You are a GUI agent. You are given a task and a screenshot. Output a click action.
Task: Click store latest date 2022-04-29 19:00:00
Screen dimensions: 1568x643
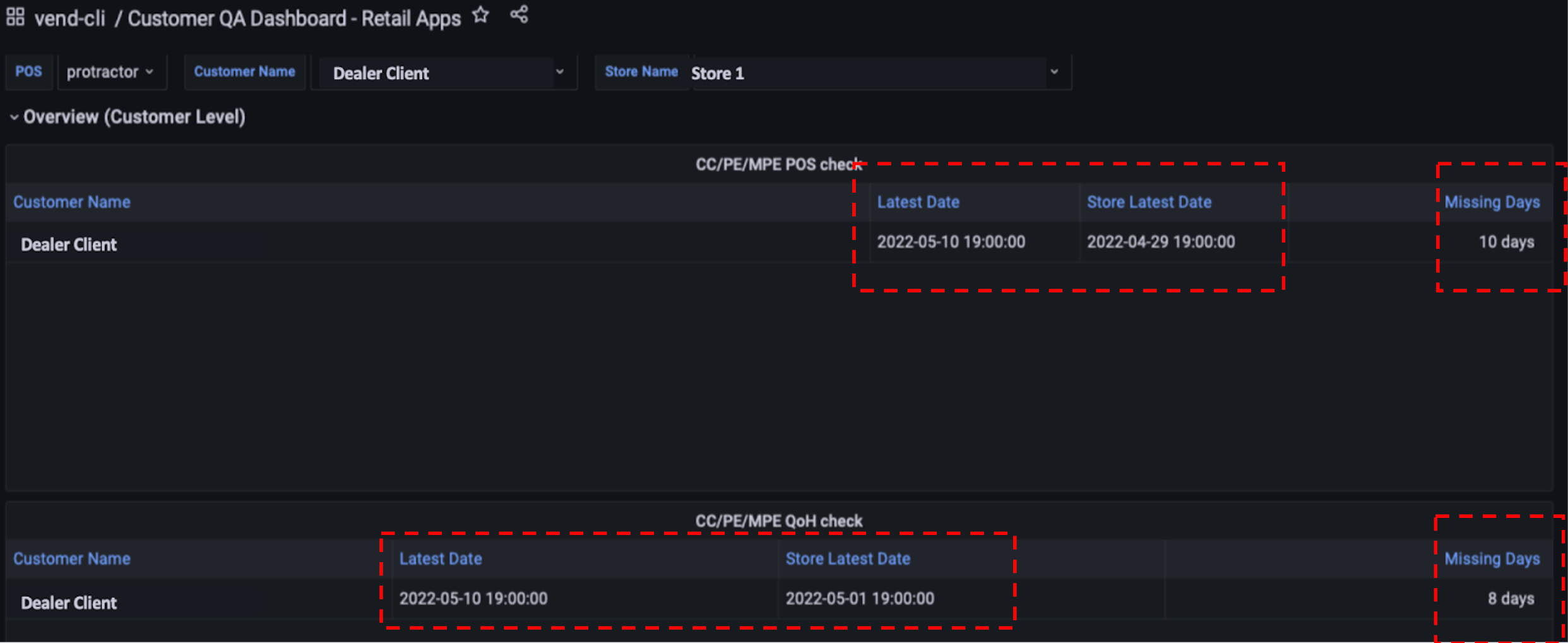[x=1161, y=242]
